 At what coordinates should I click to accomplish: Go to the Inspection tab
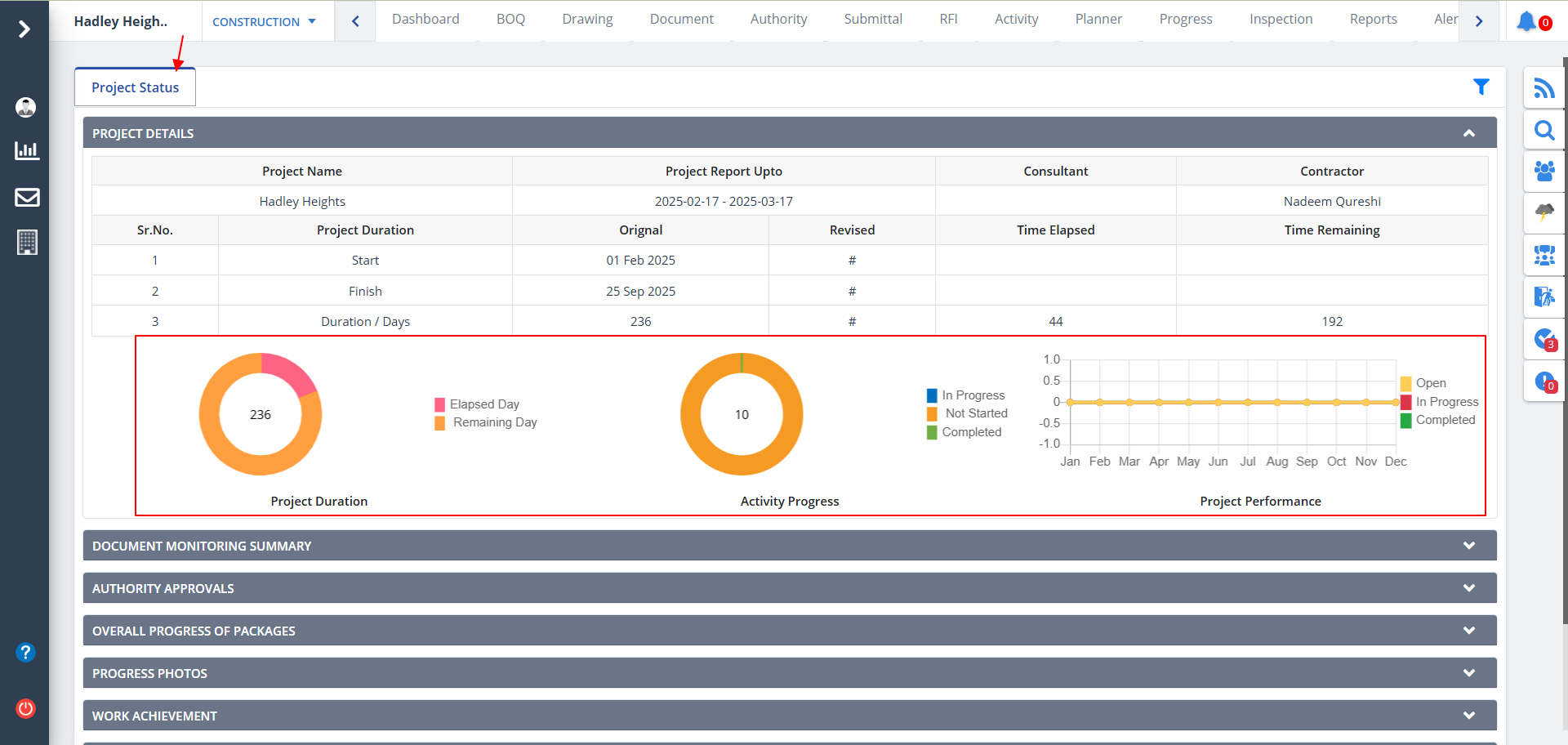pos(1281,19)
